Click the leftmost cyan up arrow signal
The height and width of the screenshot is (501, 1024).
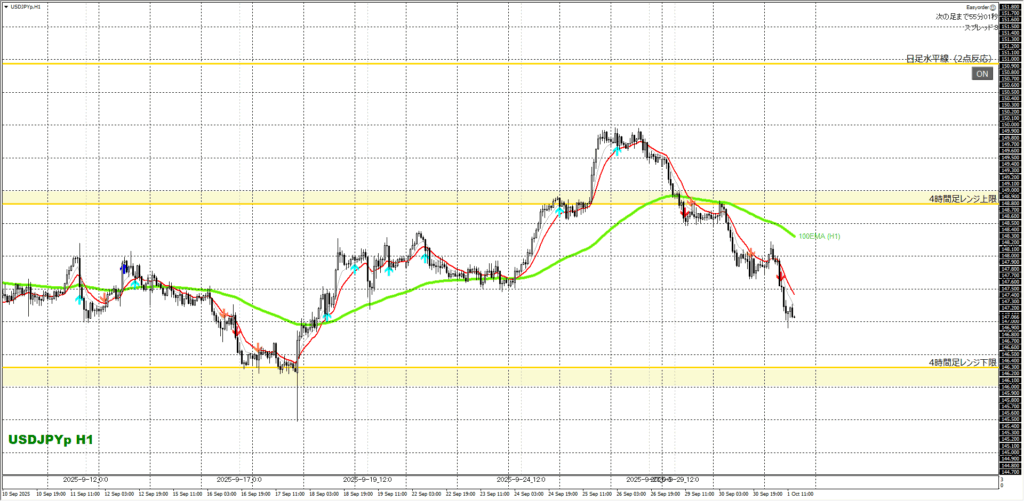(x=80, y=299)
